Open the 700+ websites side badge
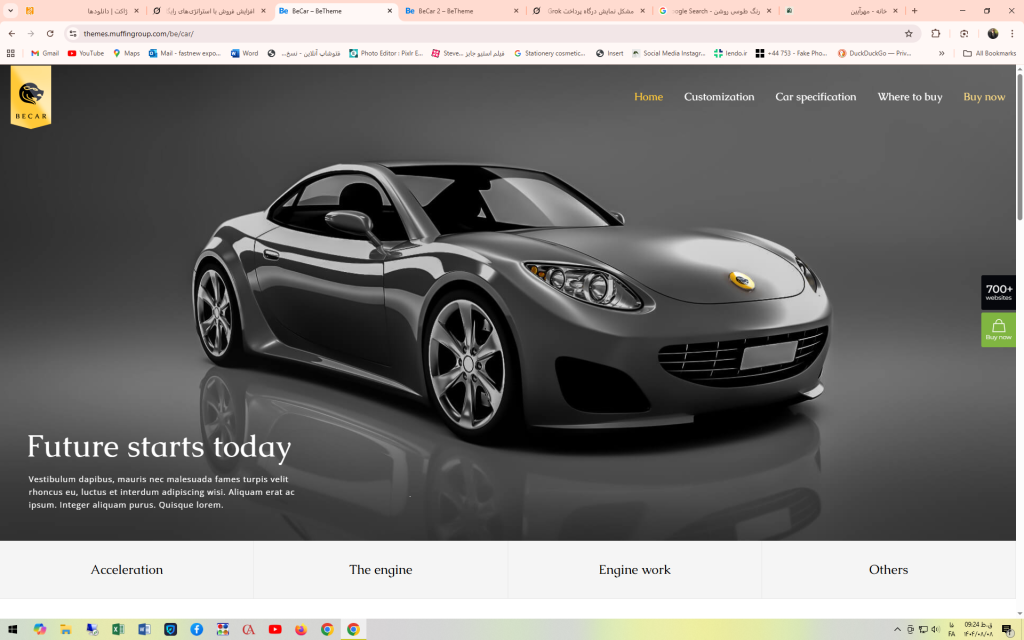Image resolution: width=1024 pixels, height=640 pixels. coord(998,292)
